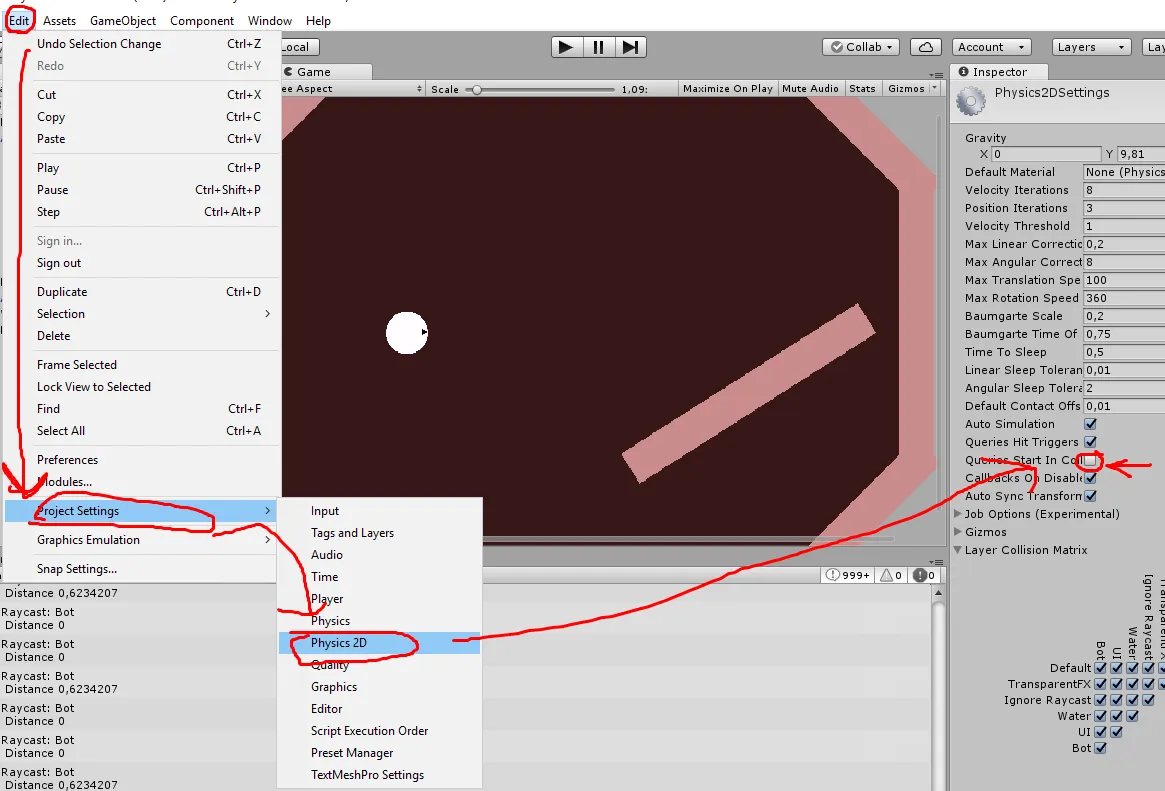Screen dimensions: 1165x791
Task: Open the cloud services icon
Action: tap(926, 48)
